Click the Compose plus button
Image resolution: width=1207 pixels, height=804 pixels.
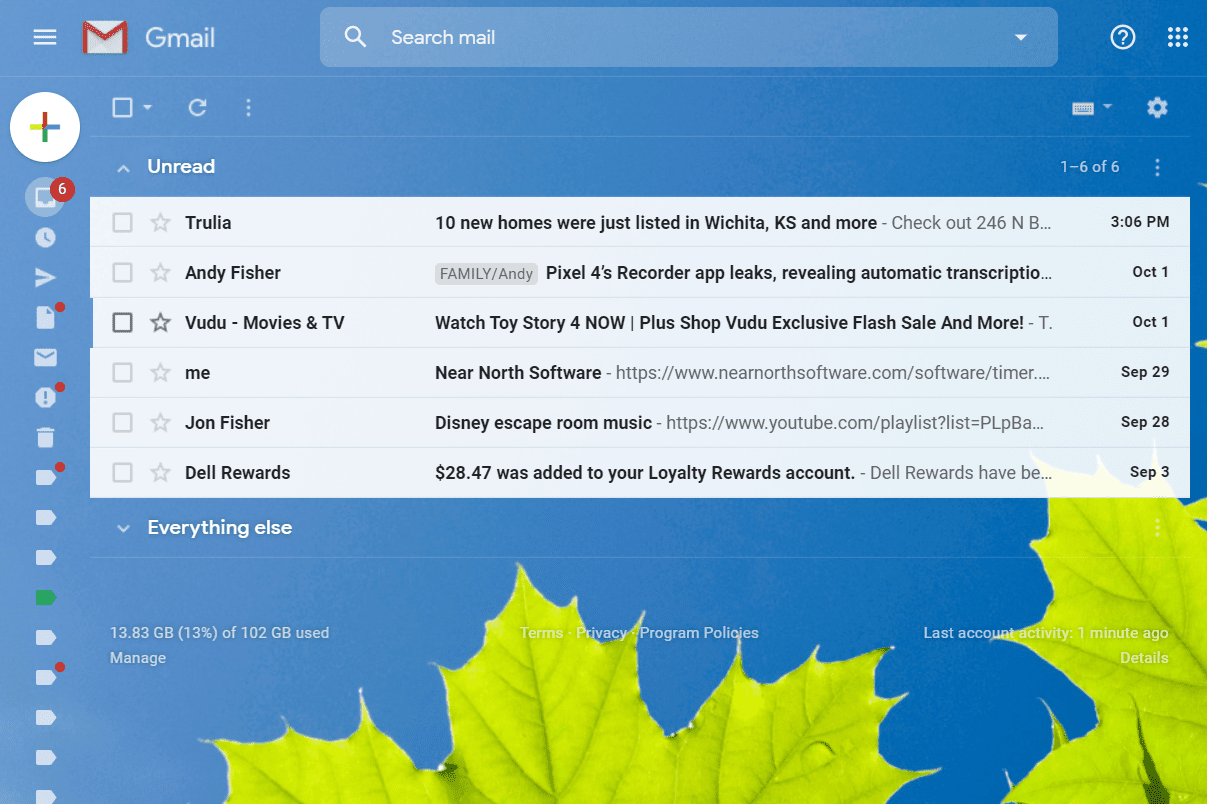point(45,127)
